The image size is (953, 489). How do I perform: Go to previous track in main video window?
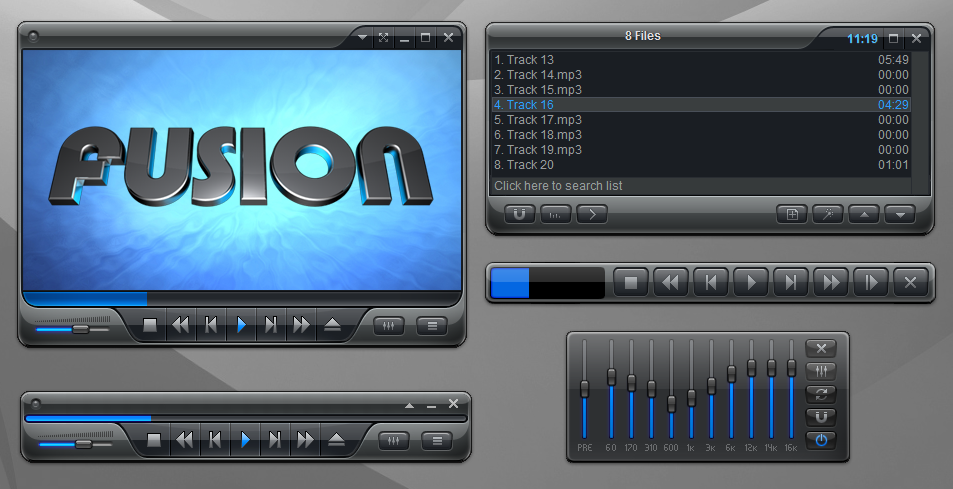tap(211, 326)
